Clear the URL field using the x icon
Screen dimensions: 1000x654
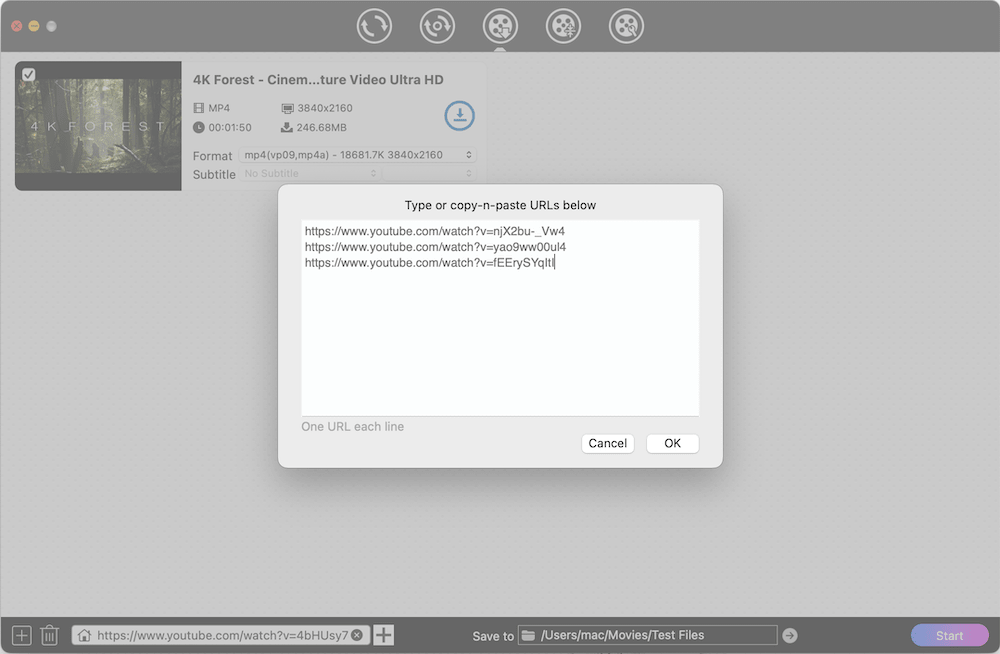(x=357, y=634)
